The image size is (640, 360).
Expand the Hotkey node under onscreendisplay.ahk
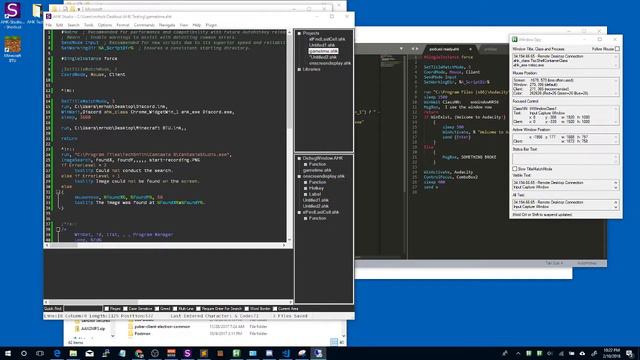pyautogui.click(x=305, y=189)
